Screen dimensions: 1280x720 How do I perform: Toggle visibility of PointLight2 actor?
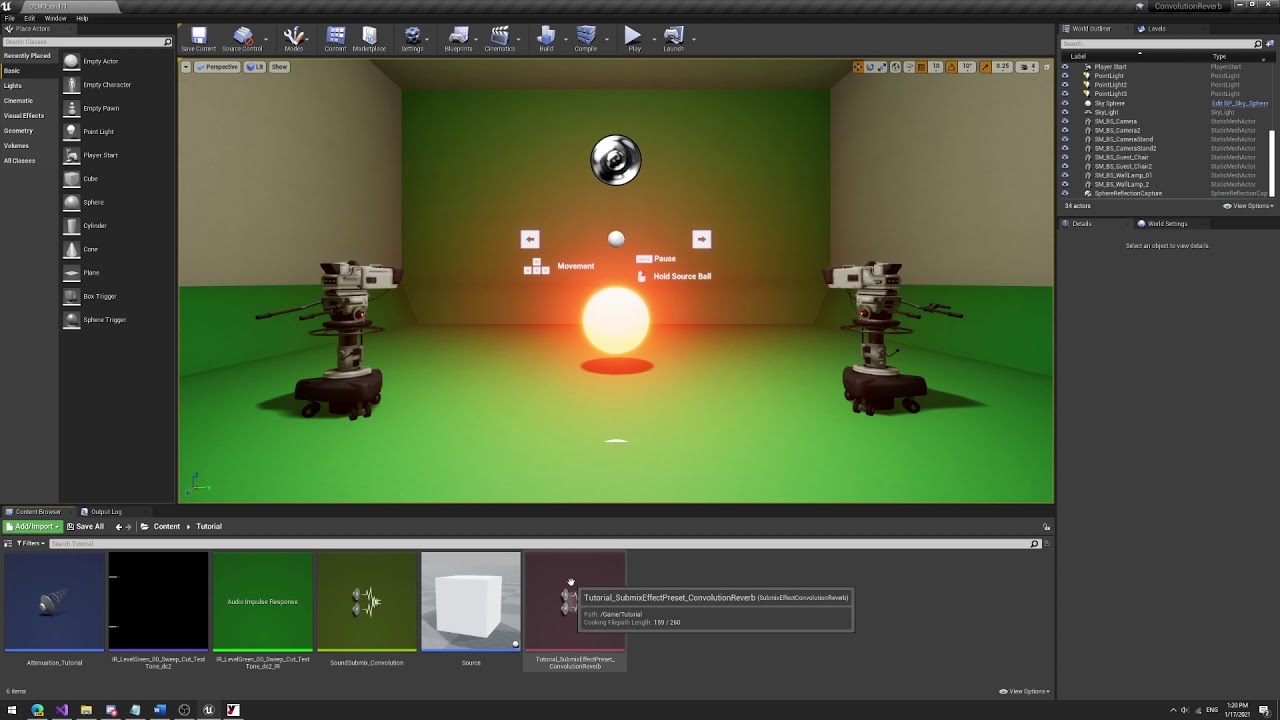point(1065,85)
